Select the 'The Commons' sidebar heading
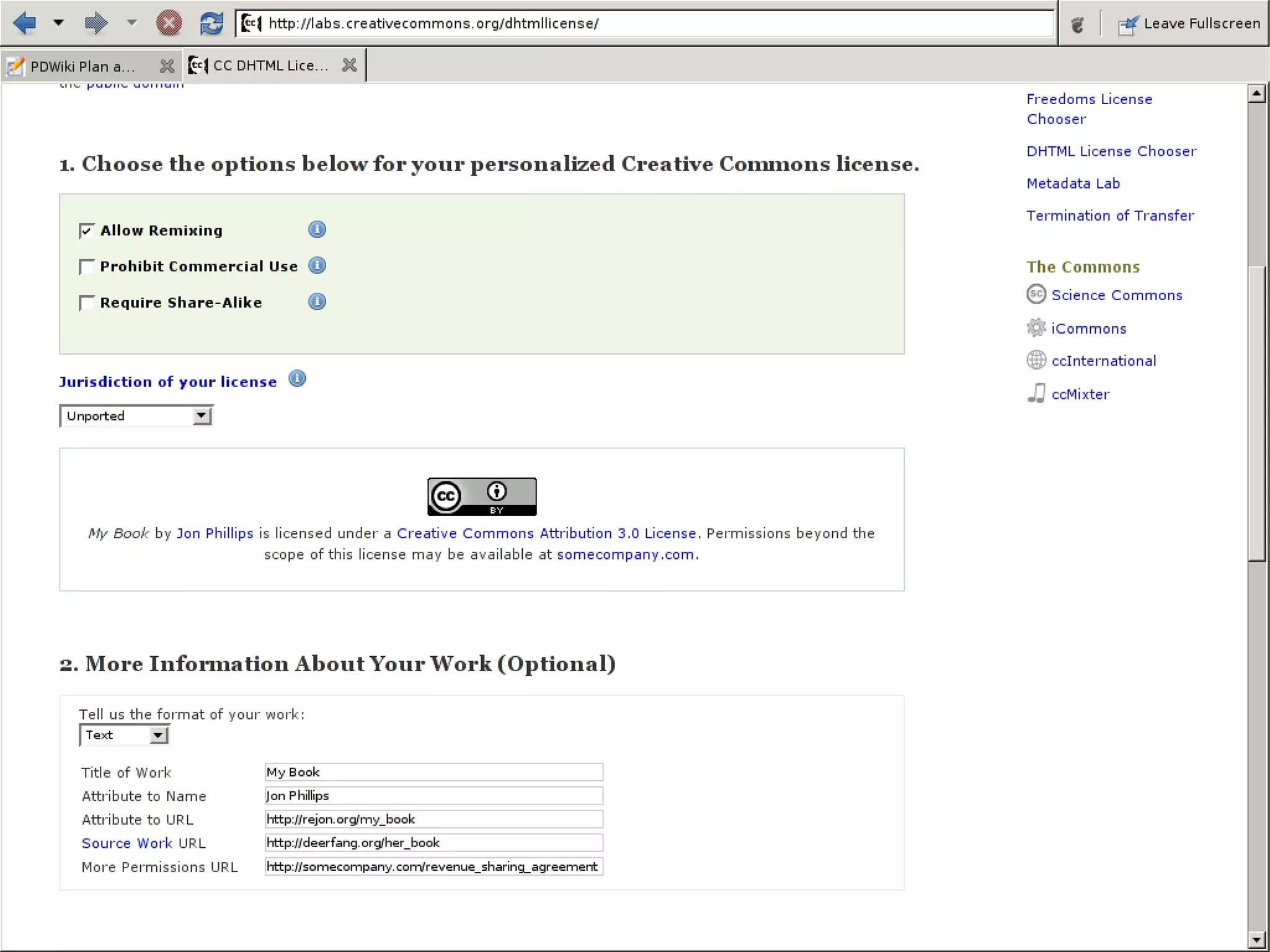The image size is (1270, 952). 1083,267
